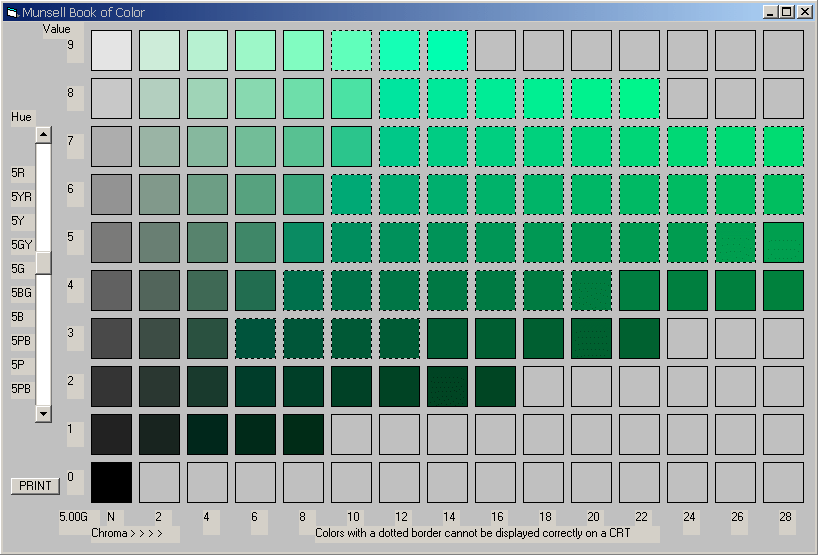Click the 5GY hue label
This screenshot has height=555, width=818.
click(22, 245)
